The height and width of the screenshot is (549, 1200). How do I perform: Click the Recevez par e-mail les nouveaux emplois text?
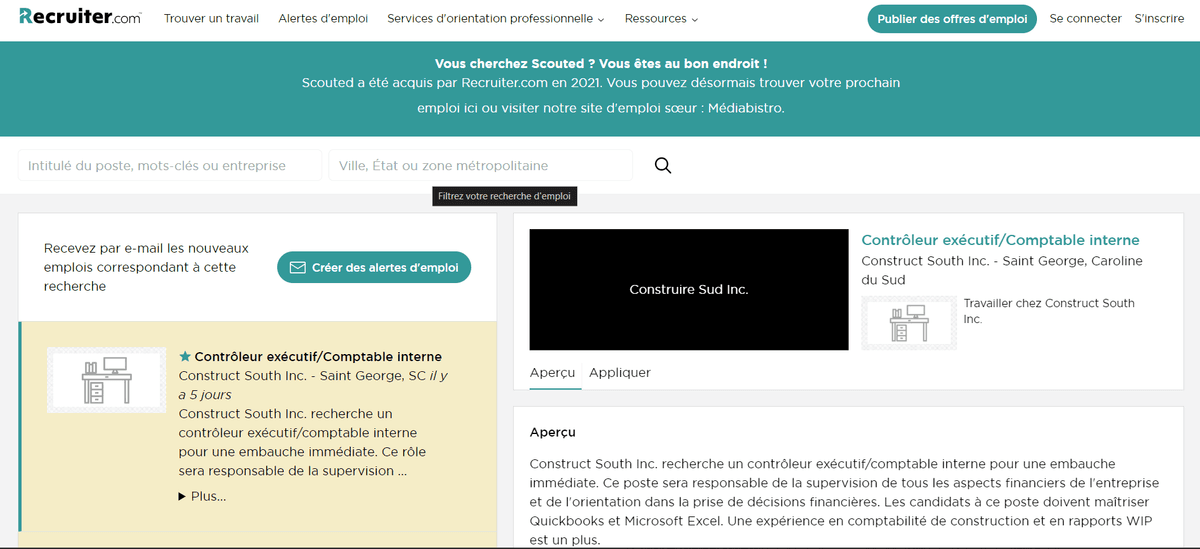(x=146, y=267)
